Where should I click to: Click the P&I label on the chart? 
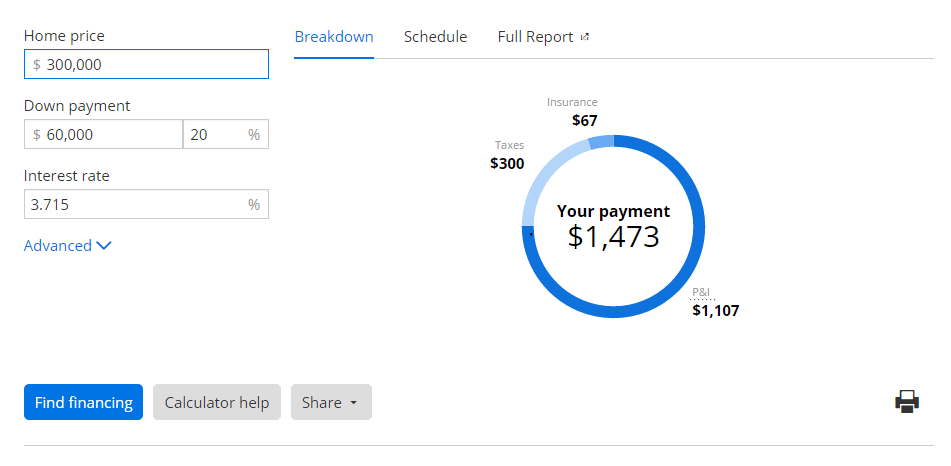pyautogui.click(x=701, y=292)
